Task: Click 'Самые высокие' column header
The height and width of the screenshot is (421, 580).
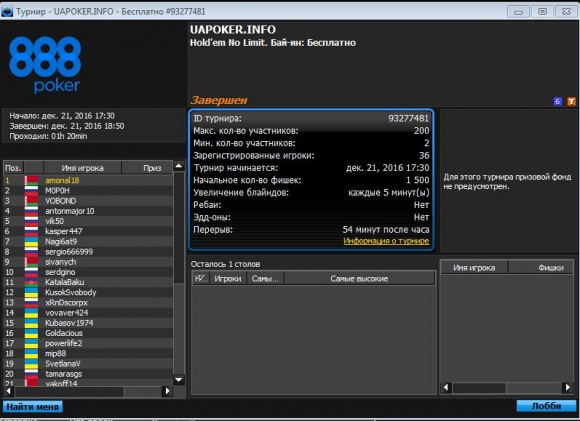Action: pos(360,279)
